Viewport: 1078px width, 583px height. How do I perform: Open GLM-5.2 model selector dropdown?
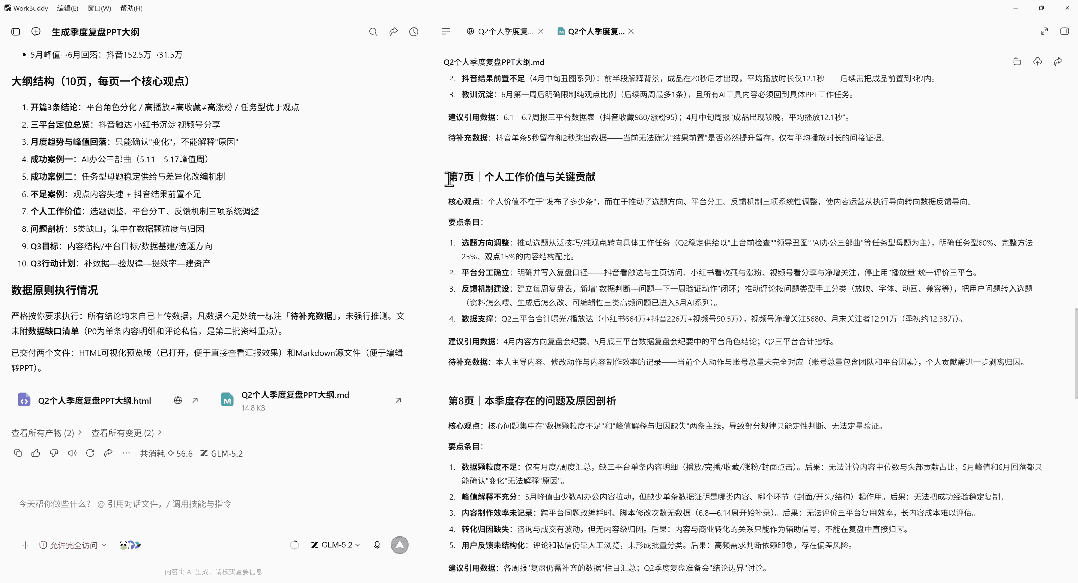coord(336,545)
